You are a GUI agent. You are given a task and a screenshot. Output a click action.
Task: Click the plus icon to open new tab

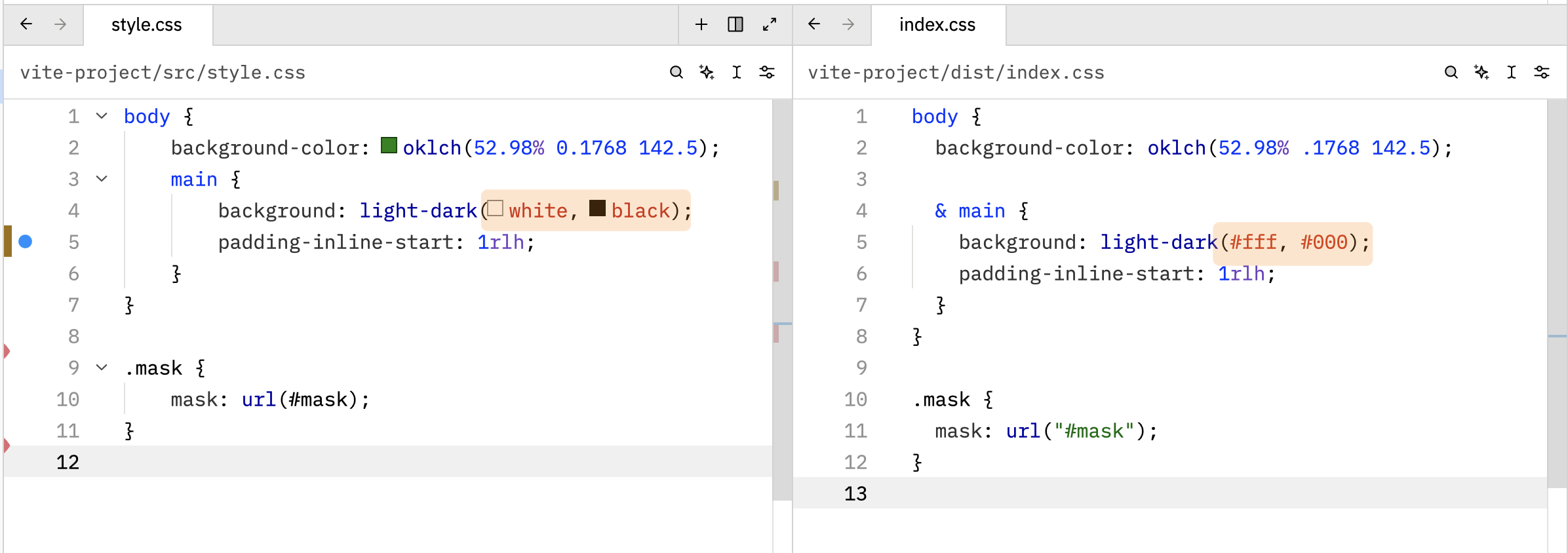(x=701, y=25)
